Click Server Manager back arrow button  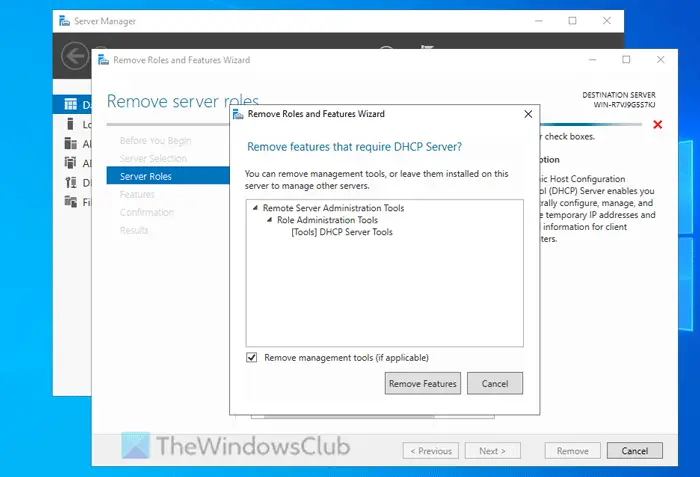(x=75, y=56)
